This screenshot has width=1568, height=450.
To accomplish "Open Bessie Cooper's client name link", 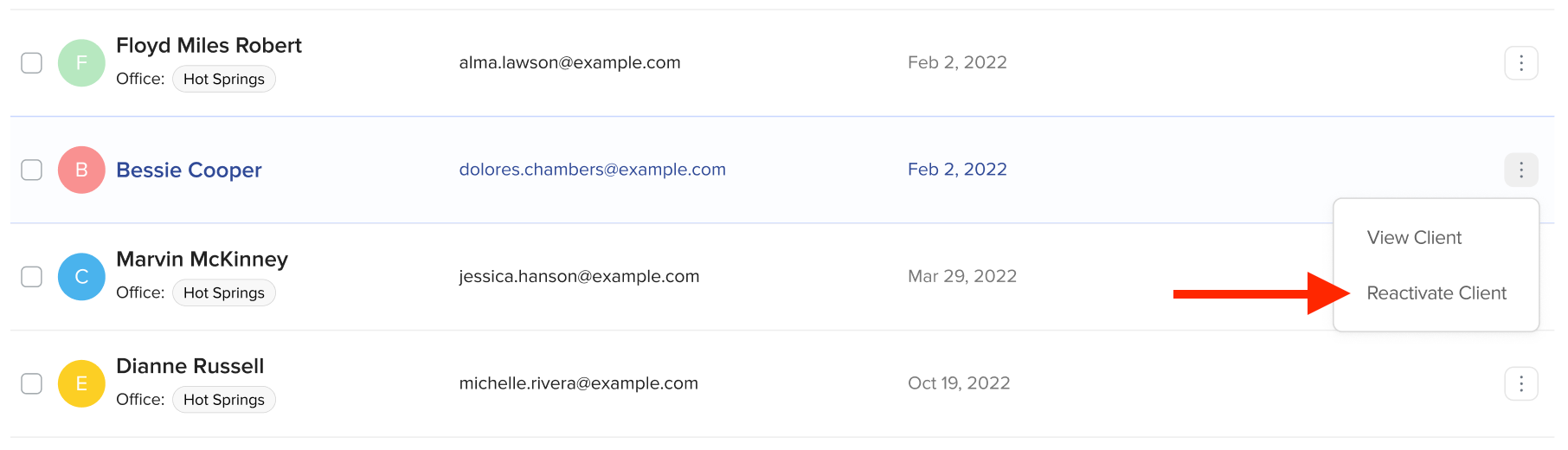I will tap(189, 170).
